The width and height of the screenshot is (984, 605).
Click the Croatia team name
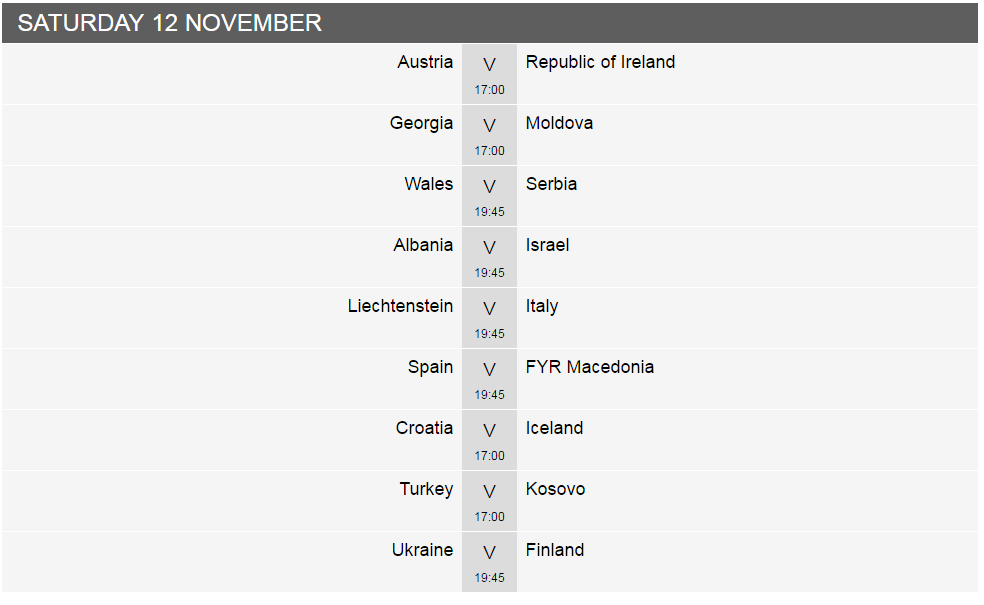[424, 427]
